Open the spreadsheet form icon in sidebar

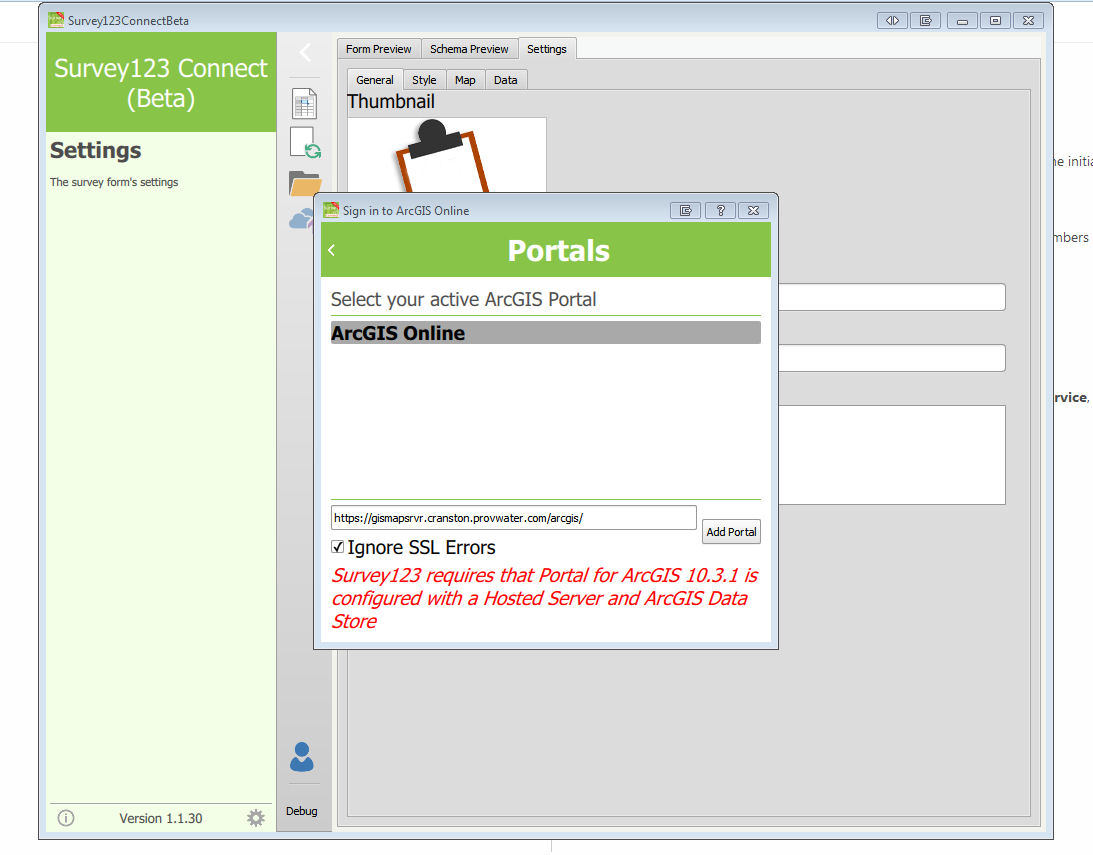coord(305,104)
